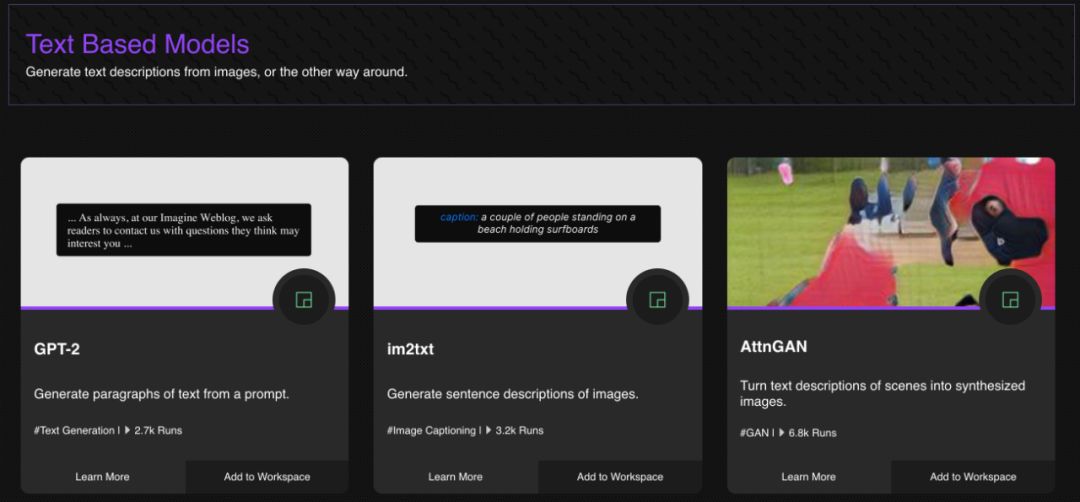
Task: Click the im2txt surfboard caption preview
Action: coord(538,223)
